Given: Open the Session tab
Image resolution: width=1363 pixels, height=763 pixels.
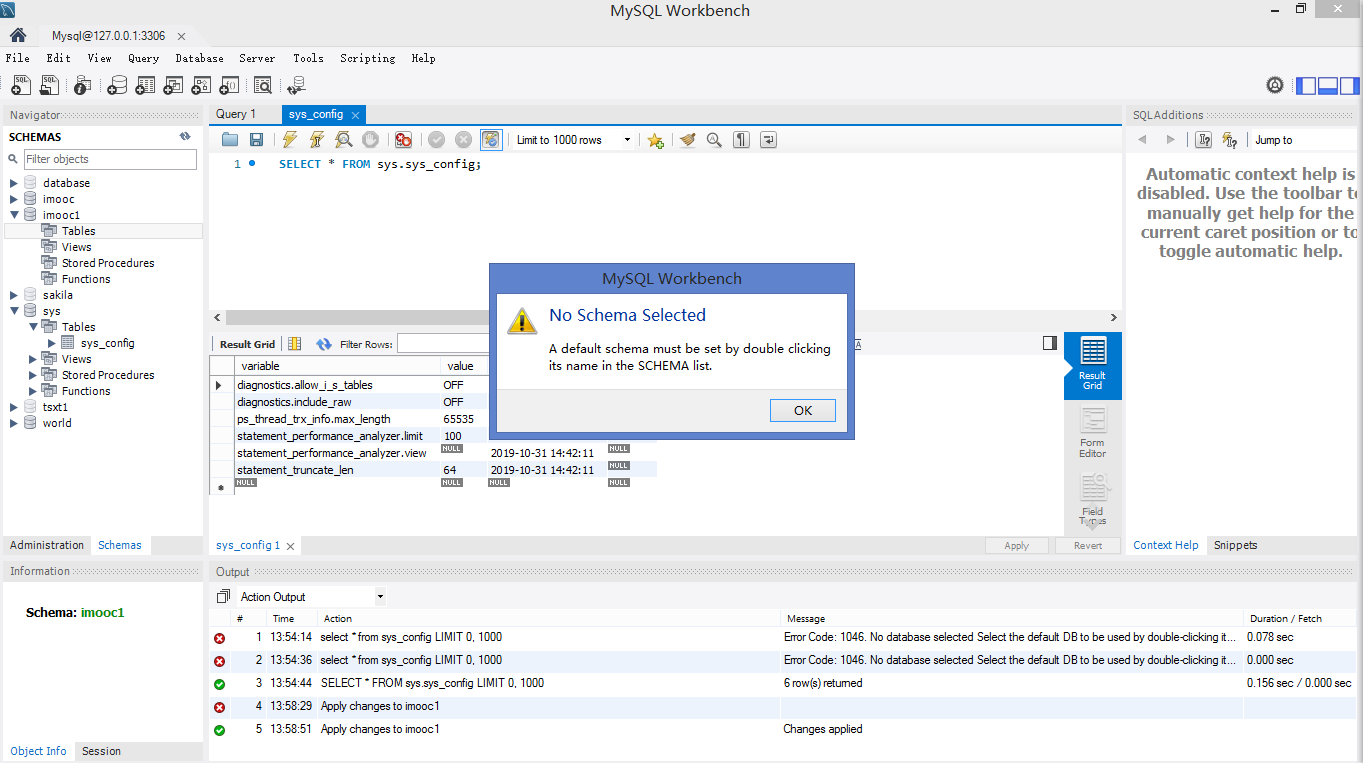Looking at the screenshot, I should click(x=101, y=751).
